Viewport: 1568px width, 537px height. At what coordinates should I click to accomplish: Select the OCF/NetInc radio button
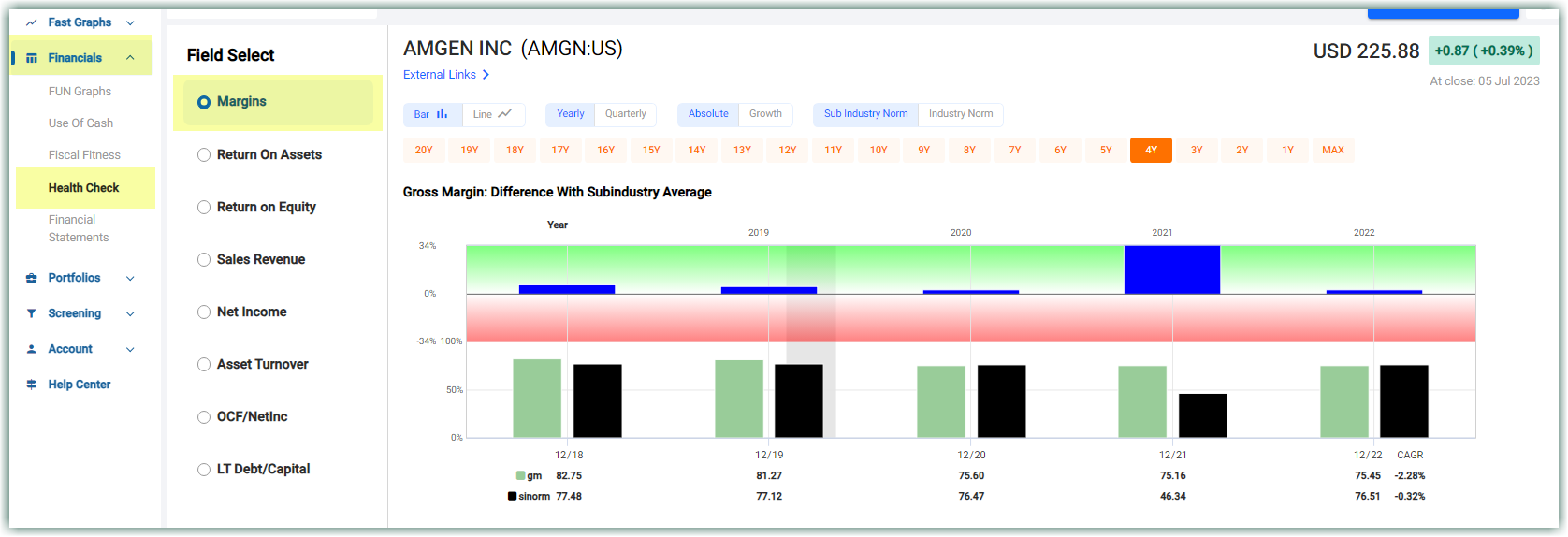[x=204, y=417]
